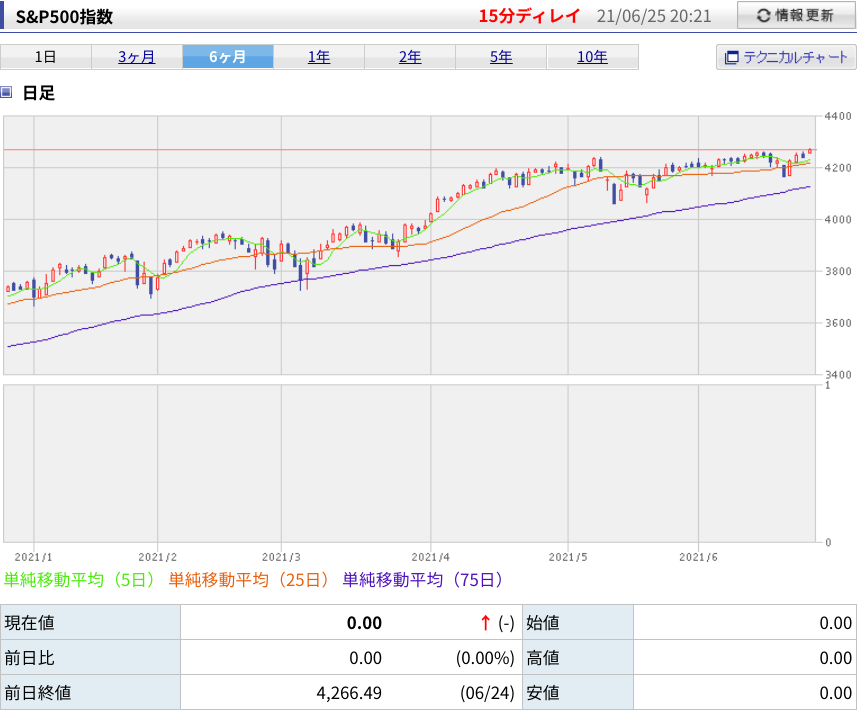Image resolution: width=858 pixels, height=711 pixels.
Task: Click the S&P500指数 title
Action: click(64, 16)
